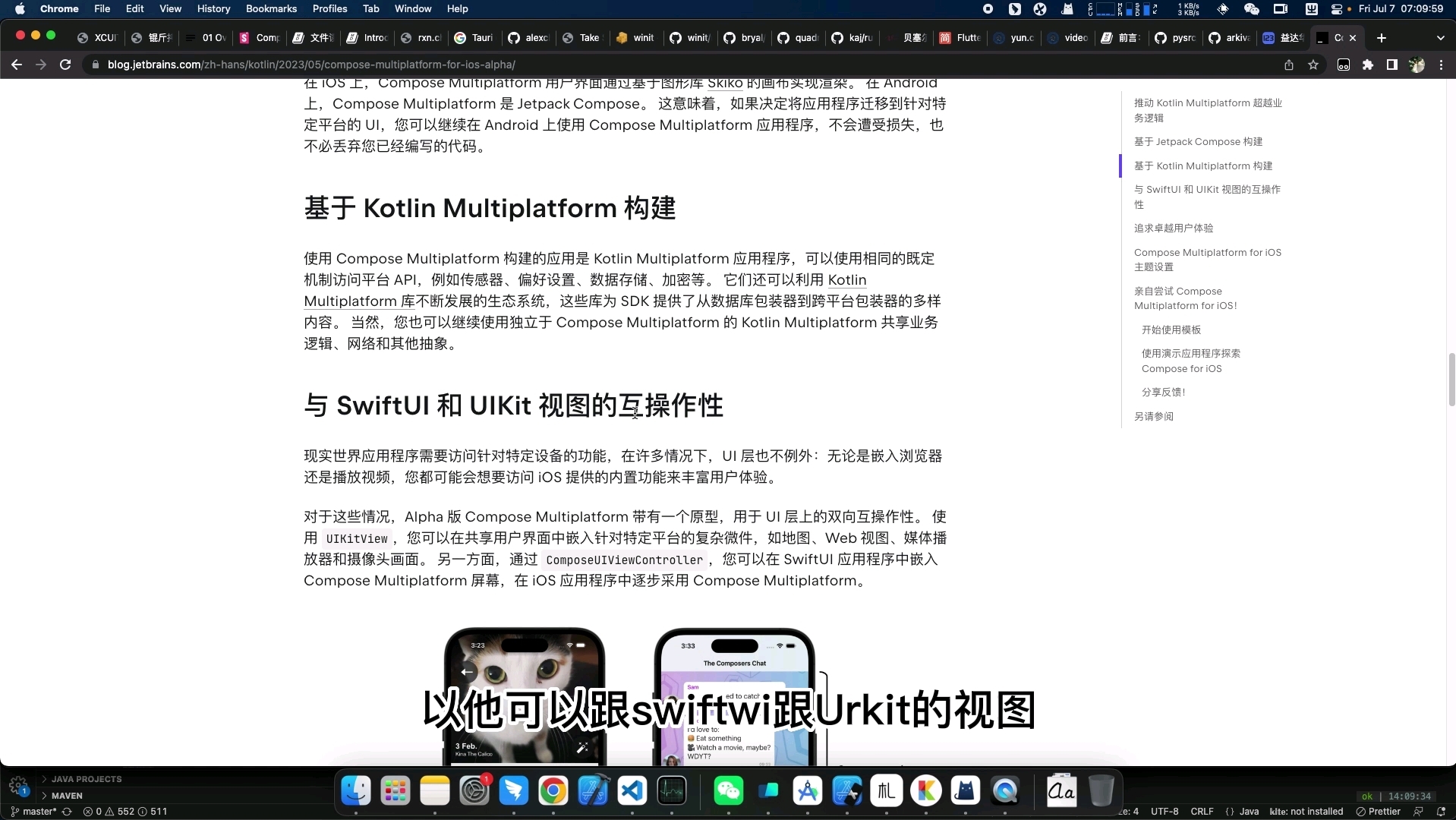
Task: Switch to the Flutter tab
Action: click(x=960, y=37)
